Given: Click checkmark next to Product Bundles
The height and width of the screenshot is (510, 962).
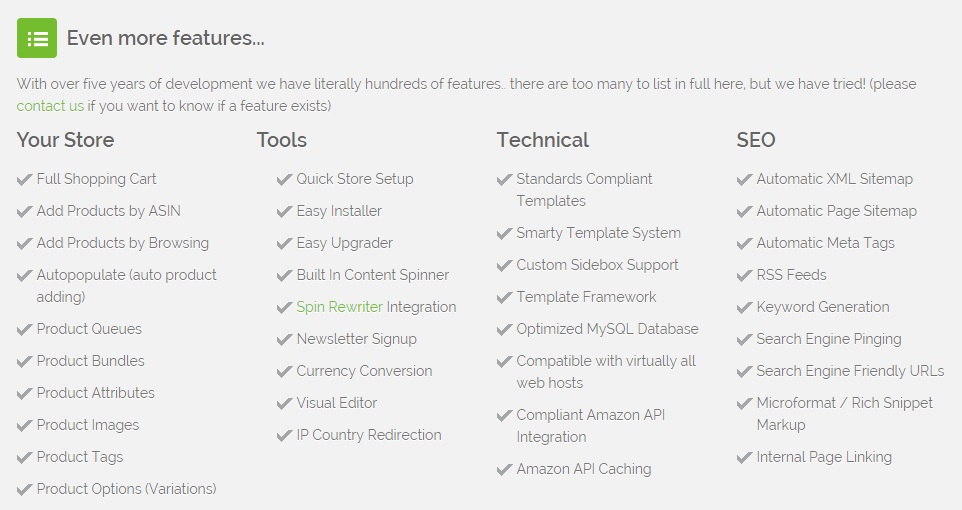Looking at the screenshot, I should point(25,362).
